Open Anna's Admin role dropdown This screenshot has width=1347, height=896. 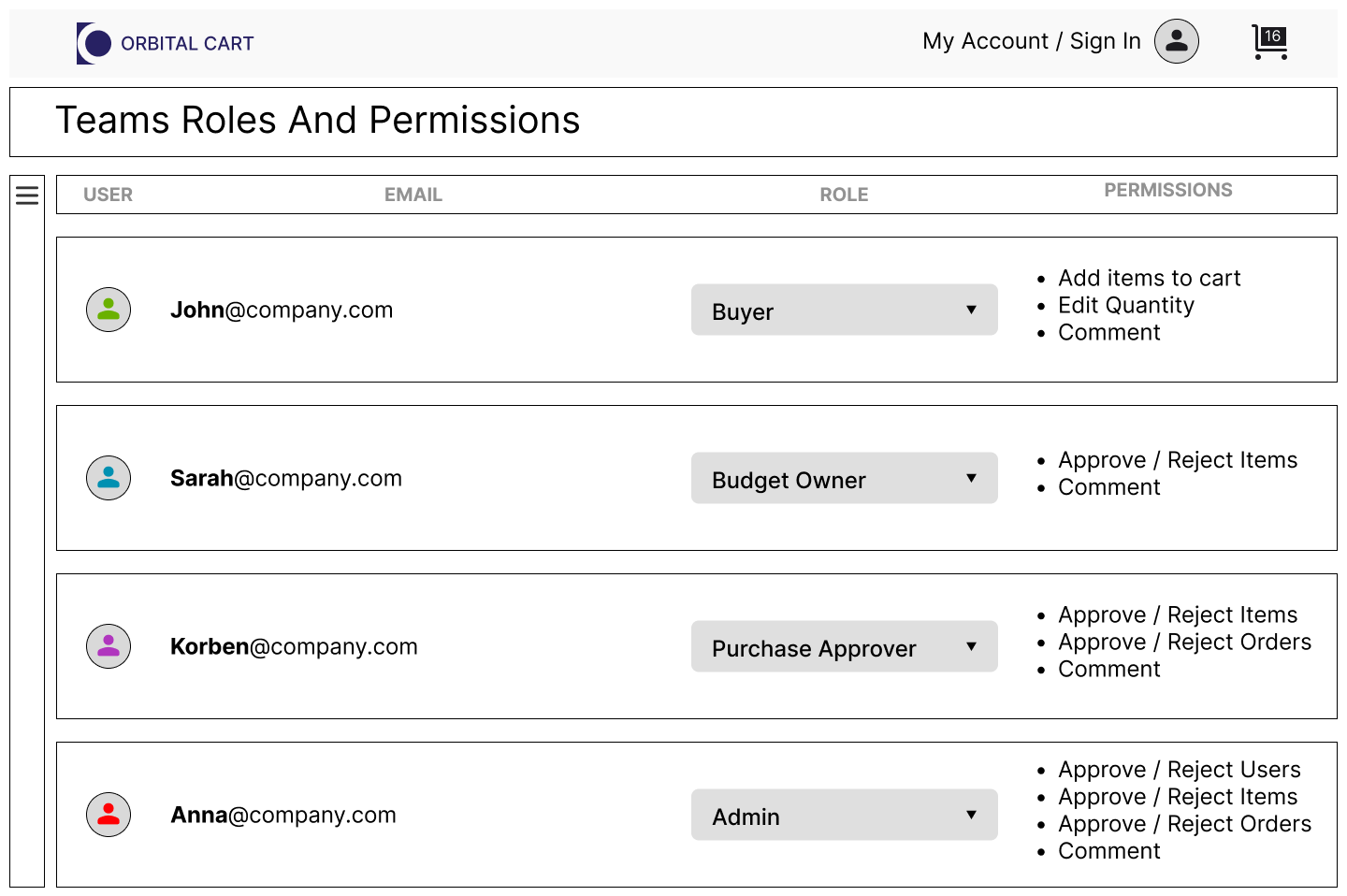[844, 815]
